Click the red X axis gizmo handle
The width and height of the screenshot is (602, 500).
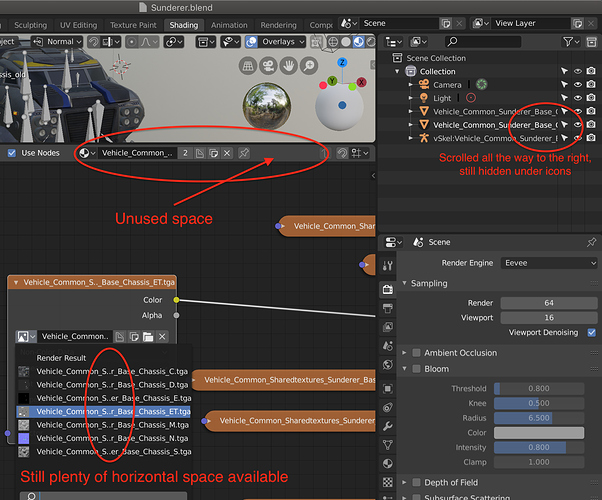361,82
